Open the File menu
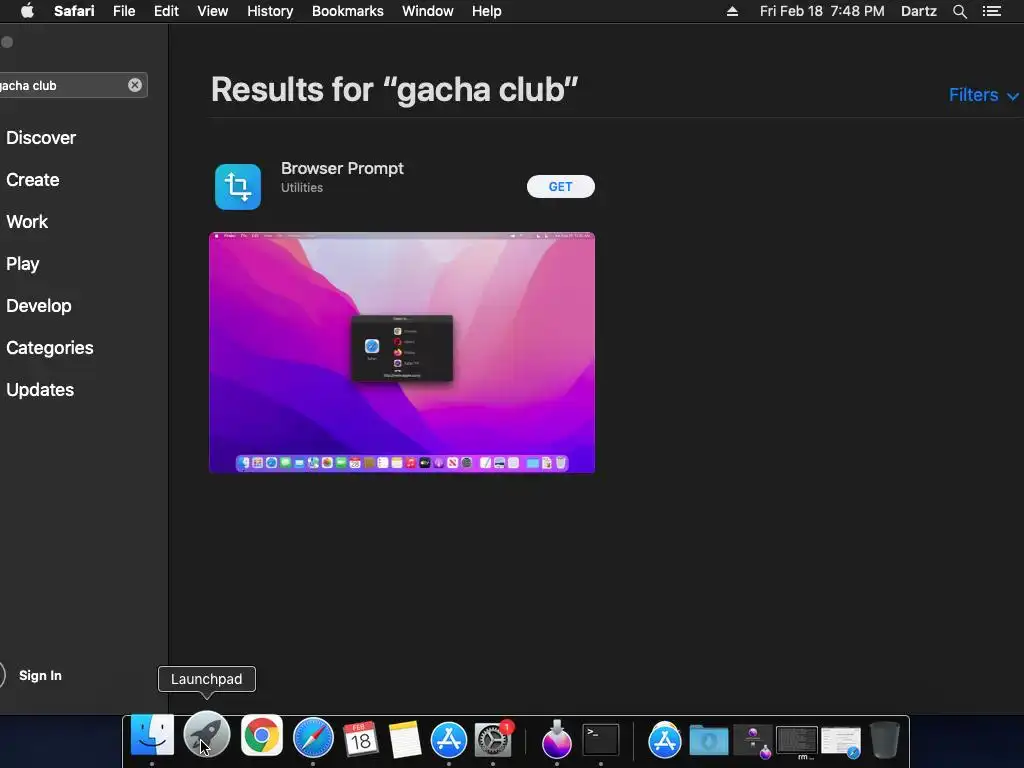Screen dimensions: 1024x768 (x=123, y=11)
